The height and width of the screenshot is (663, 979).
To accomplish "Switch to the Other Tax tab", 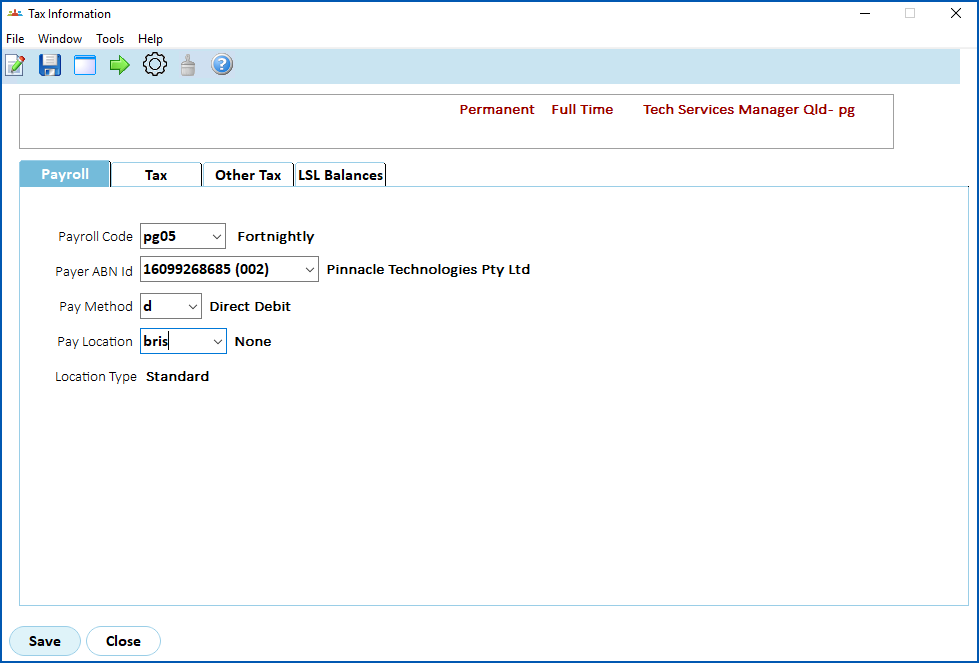I will coord(248,175).
